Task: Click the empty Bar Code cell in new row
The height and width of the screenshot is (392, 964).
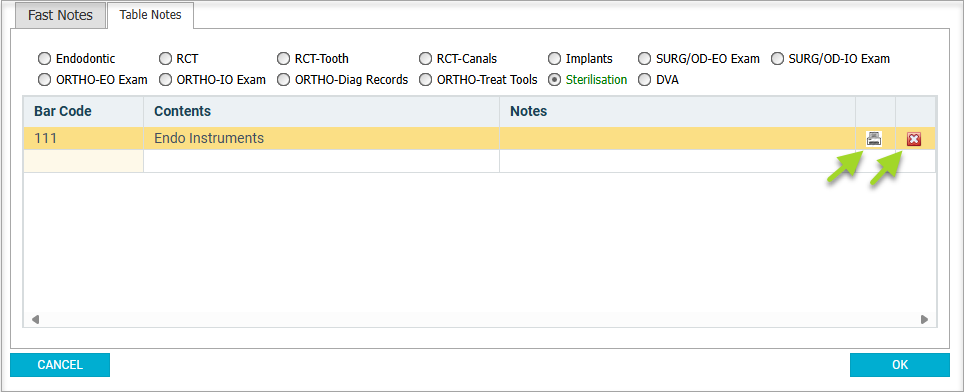Action: pos(84,161)
